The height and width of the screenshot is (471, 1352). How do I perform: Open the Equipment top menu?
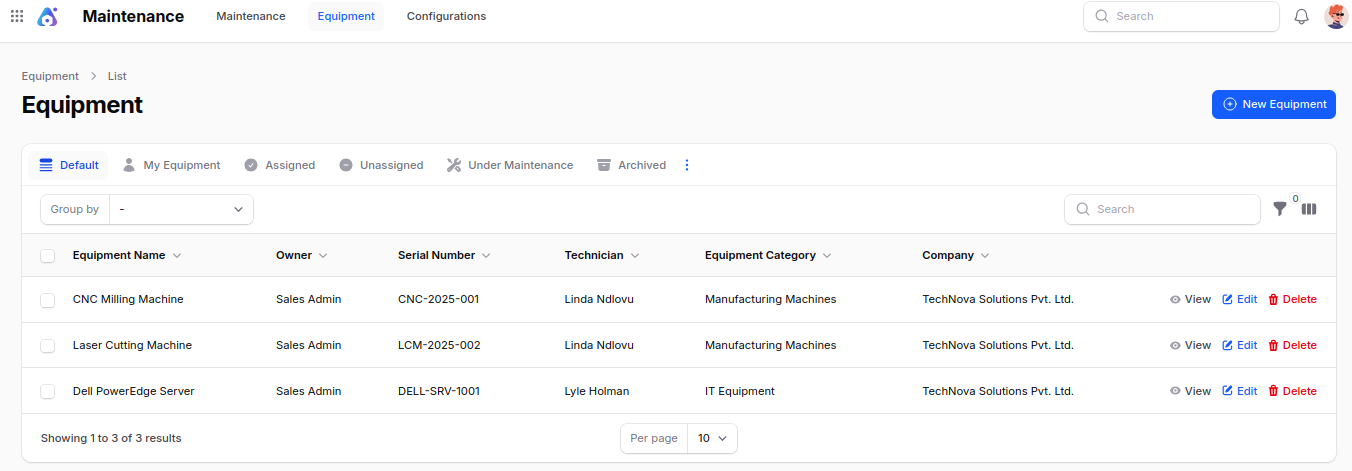[x=346, y=16]
